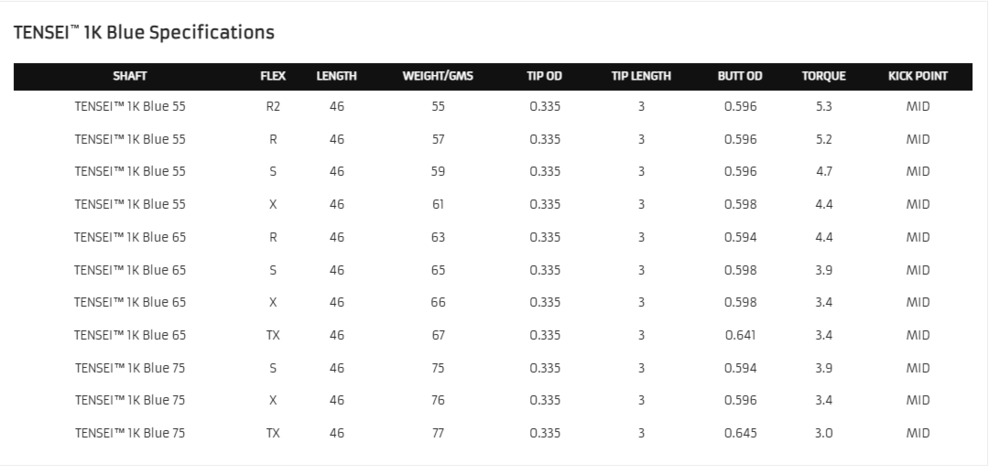Image resolution: width=1000 pixels, height=475 pixels.
Task: Select the TENSEI 1K Blue 75 TX shaft name
Action: 130,434
